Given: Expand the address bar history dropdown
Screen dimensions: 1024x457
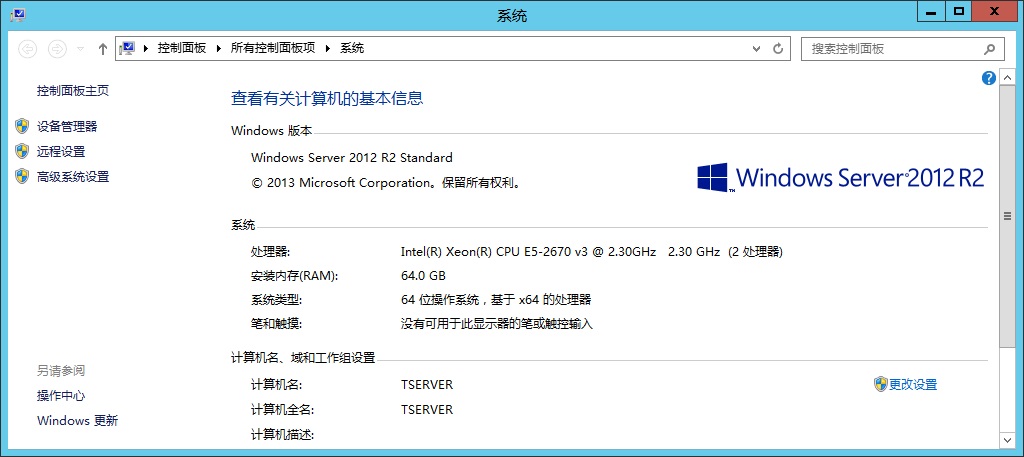Looking at the screenshot, I should [x=756, y=48].
